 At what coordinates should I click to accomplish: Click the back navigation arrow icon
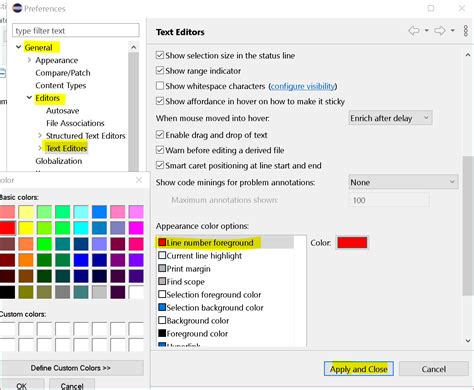coord(414,31)
